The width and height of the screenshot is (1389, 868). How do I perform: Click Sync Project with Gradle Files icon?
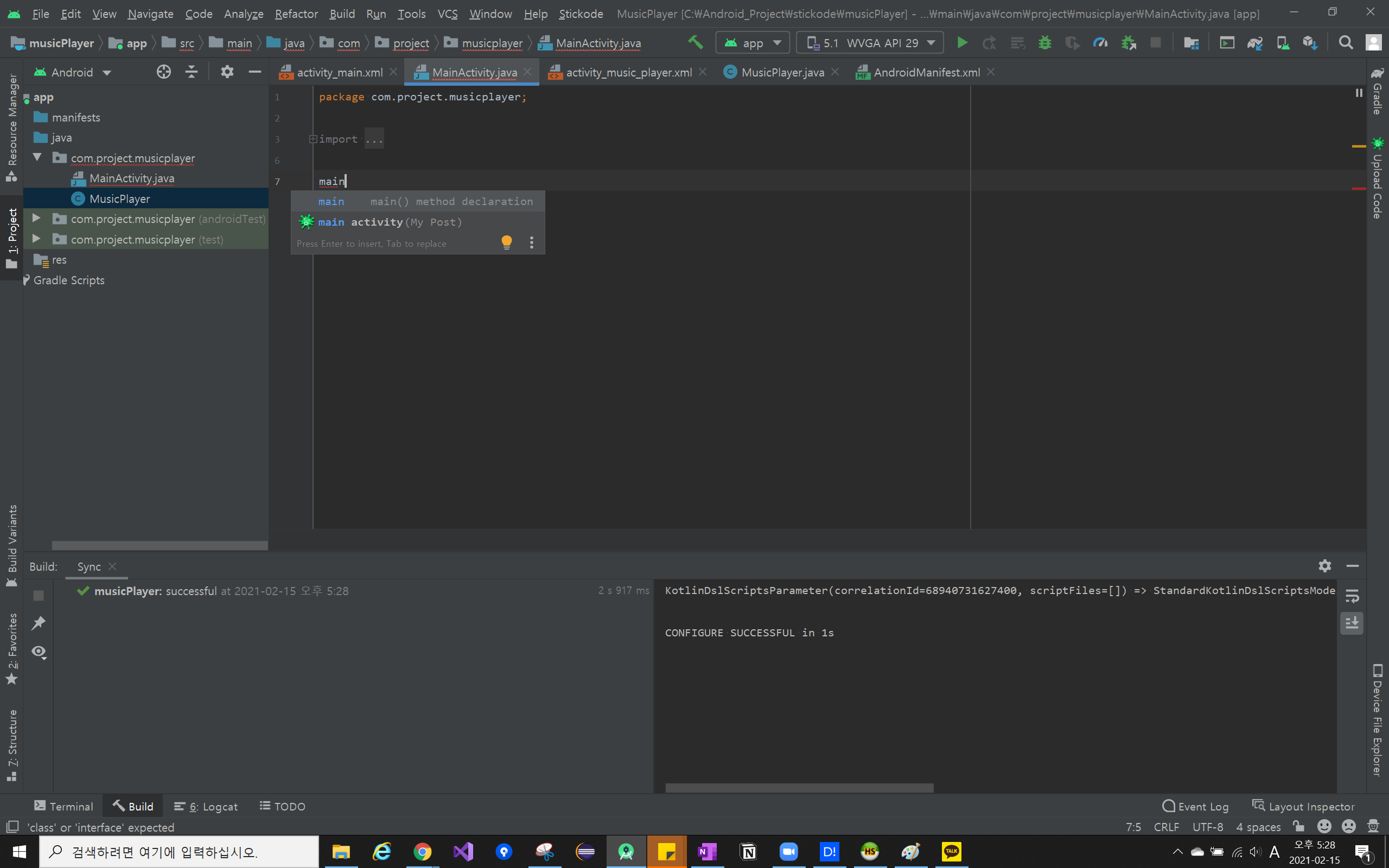[x=1254, y=43]
